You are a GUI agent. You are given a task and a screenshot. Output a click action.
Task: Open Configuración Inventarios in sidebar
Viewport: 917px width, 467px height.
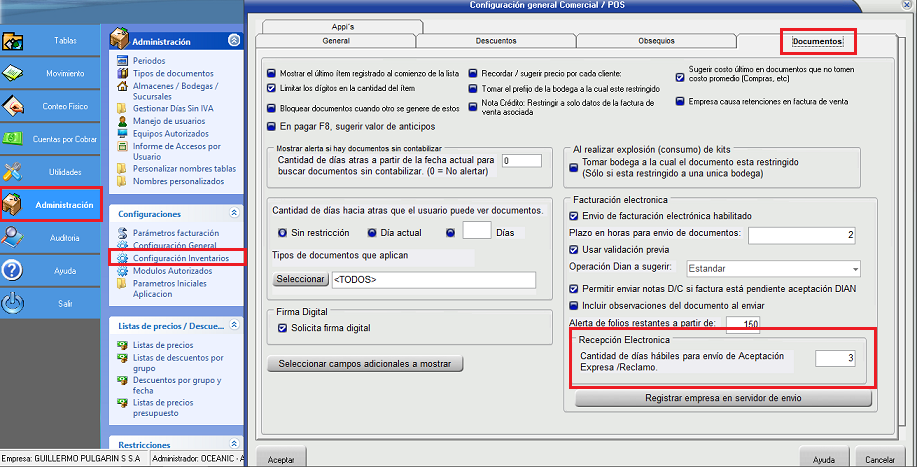pos(181,258)
